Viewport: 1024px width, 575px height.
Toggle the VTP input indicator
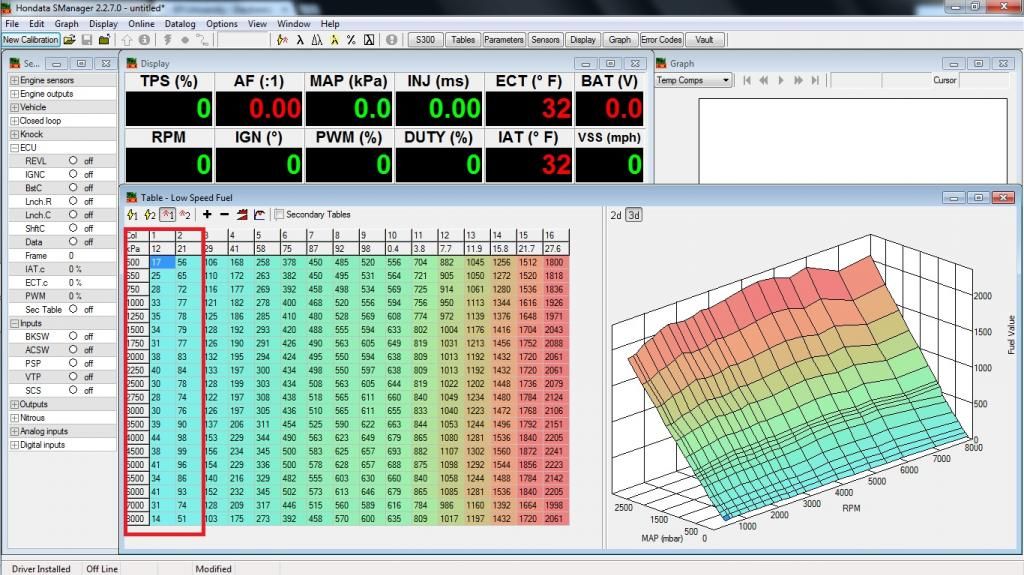pos(73,377)
